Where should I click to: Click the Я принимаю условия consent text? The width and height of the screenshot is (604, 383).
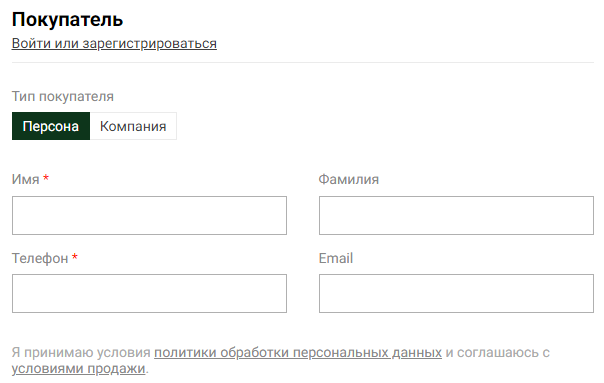click(81, 353)
